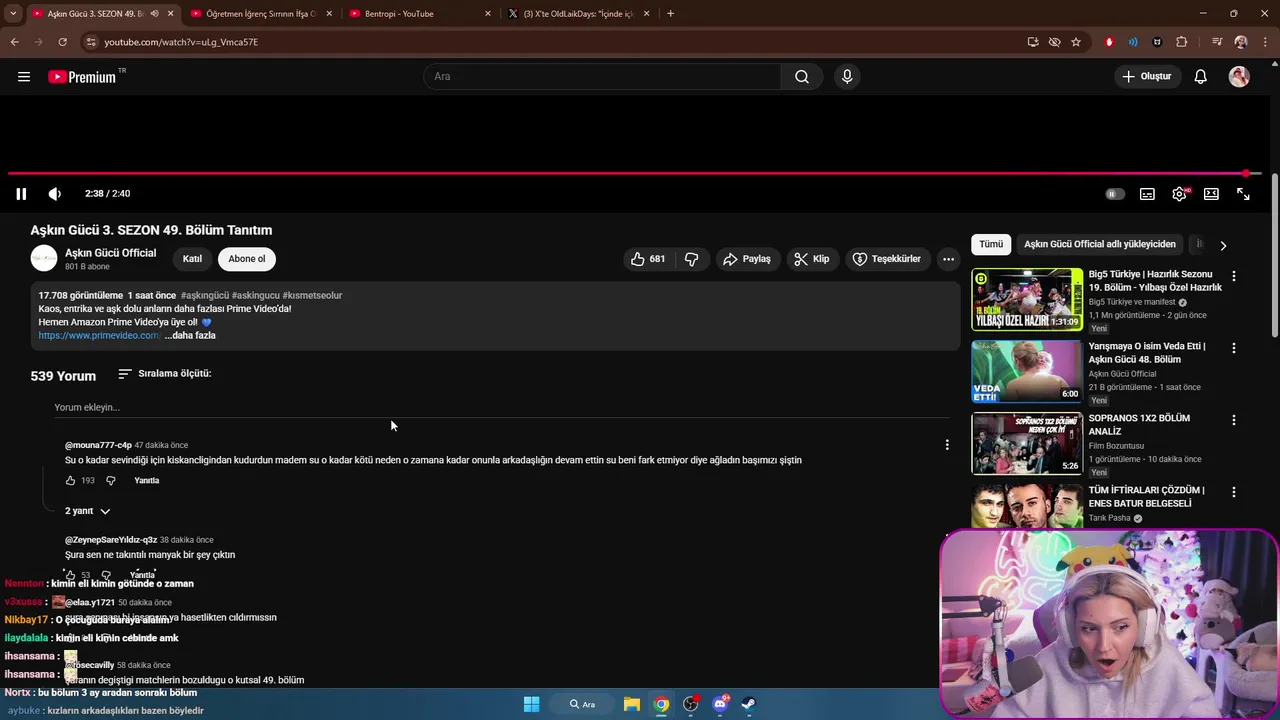This screenshot has height=720, width=1280.
Task: Dislike the comment by mouna777-c4p
Action: 111,481
